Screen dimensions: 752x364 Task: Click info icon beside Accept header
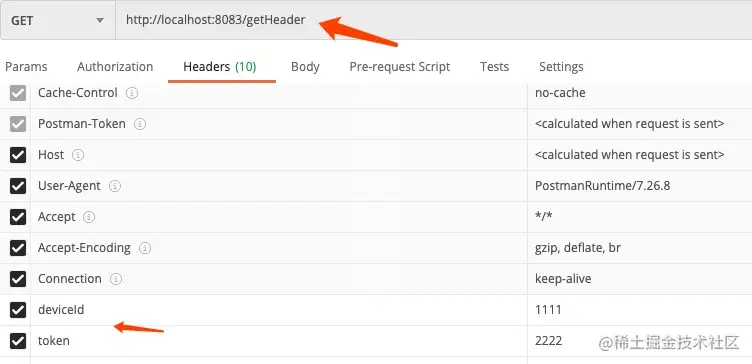(x=89, y=217)
